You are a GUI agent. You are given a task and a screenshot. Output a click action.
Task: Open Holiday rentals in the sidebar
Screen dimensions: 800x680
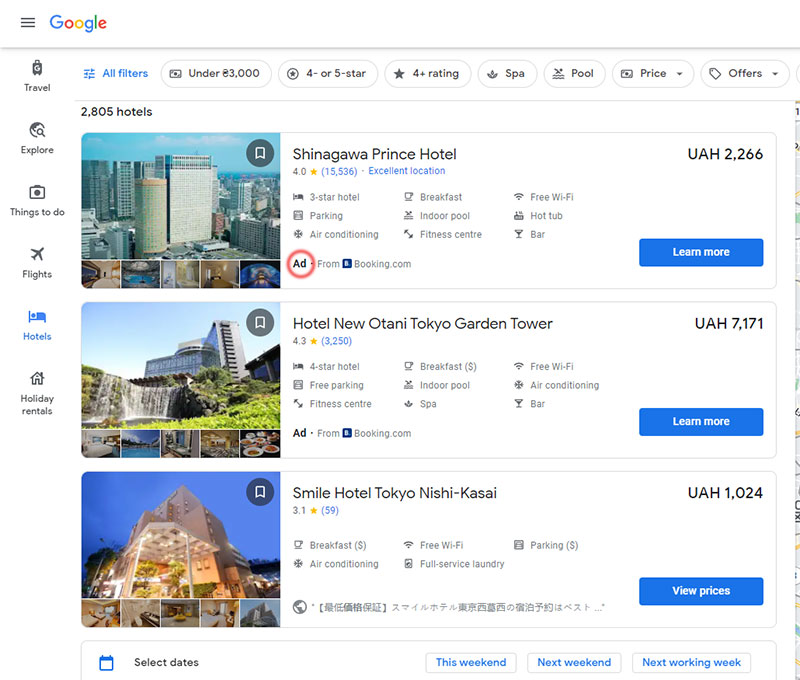[x=37, y=393]
